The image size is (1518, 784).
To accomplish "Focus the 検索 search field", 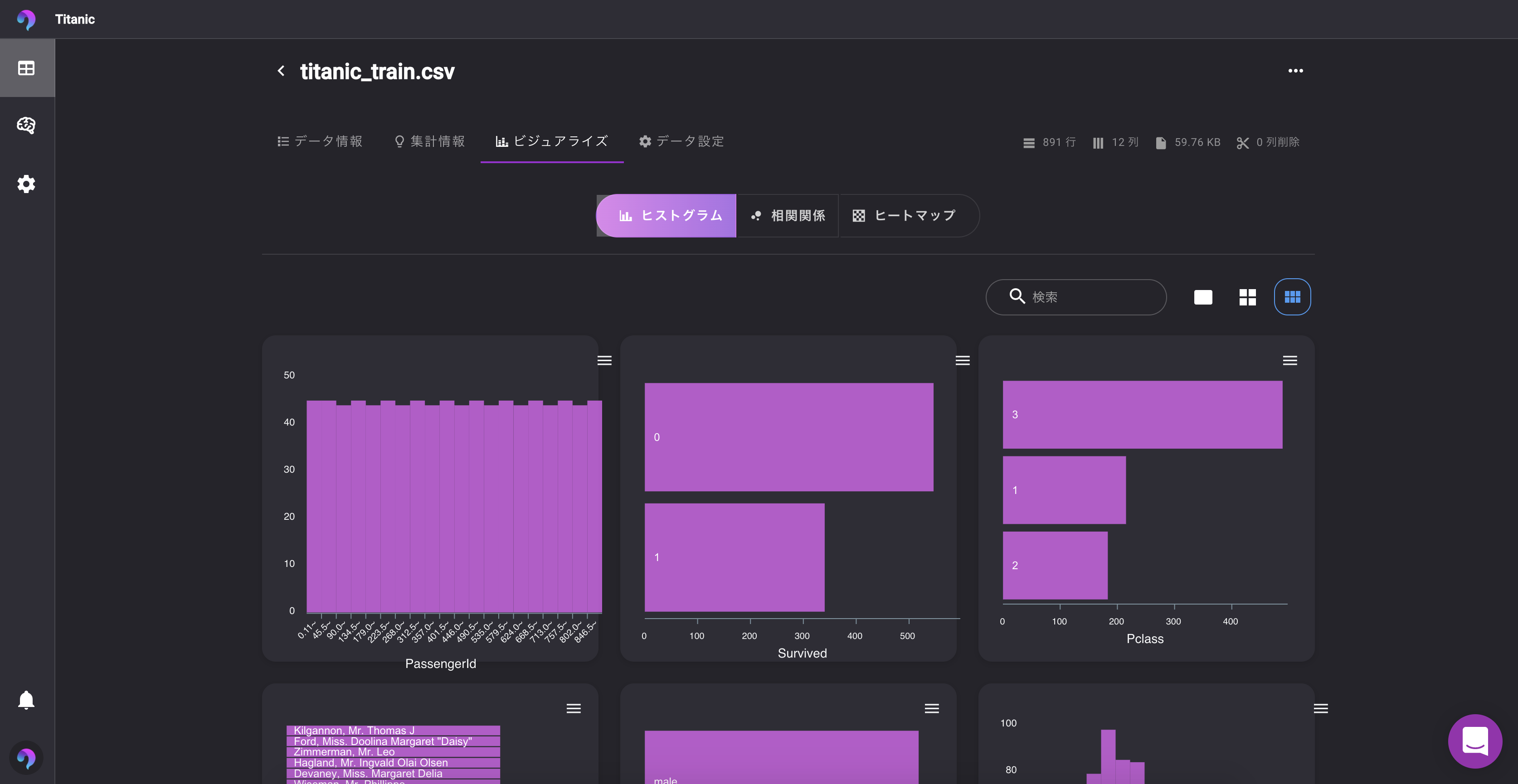I will pyautogui.click(x=1076, y=297).
